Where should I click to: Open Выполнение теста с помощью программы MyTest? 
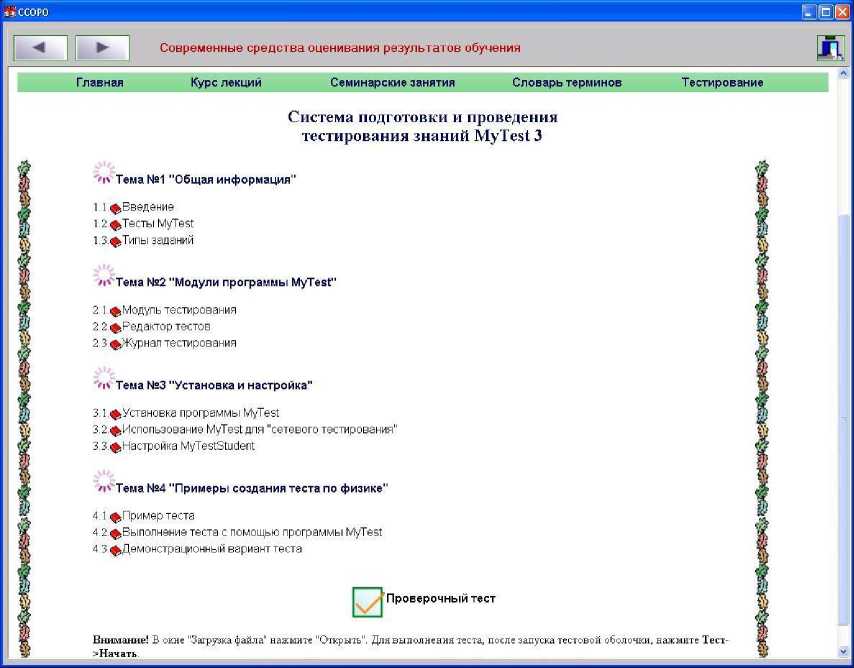coord(252,532)
